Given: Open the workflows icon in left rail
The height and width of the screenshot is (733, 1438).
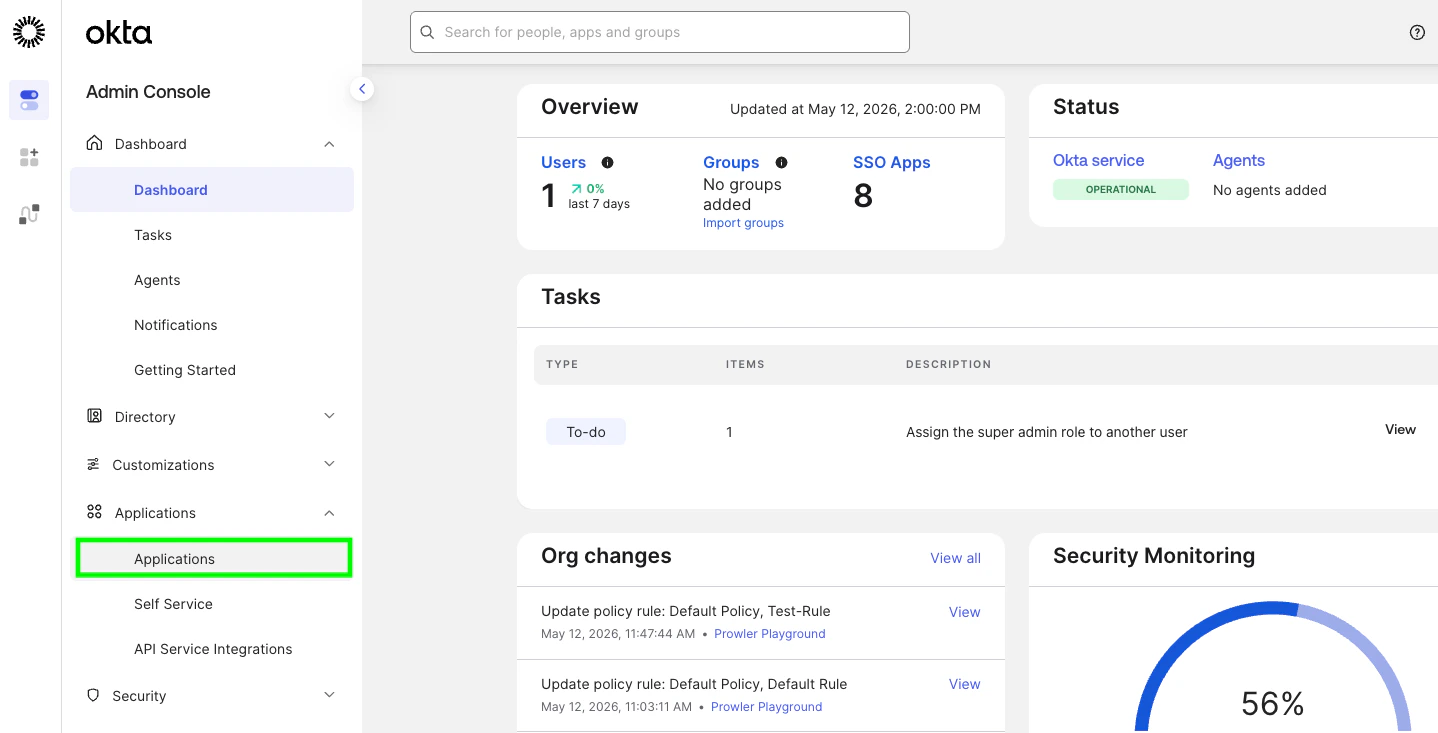Looking at the screenshot, I should (x=29, y=214).
